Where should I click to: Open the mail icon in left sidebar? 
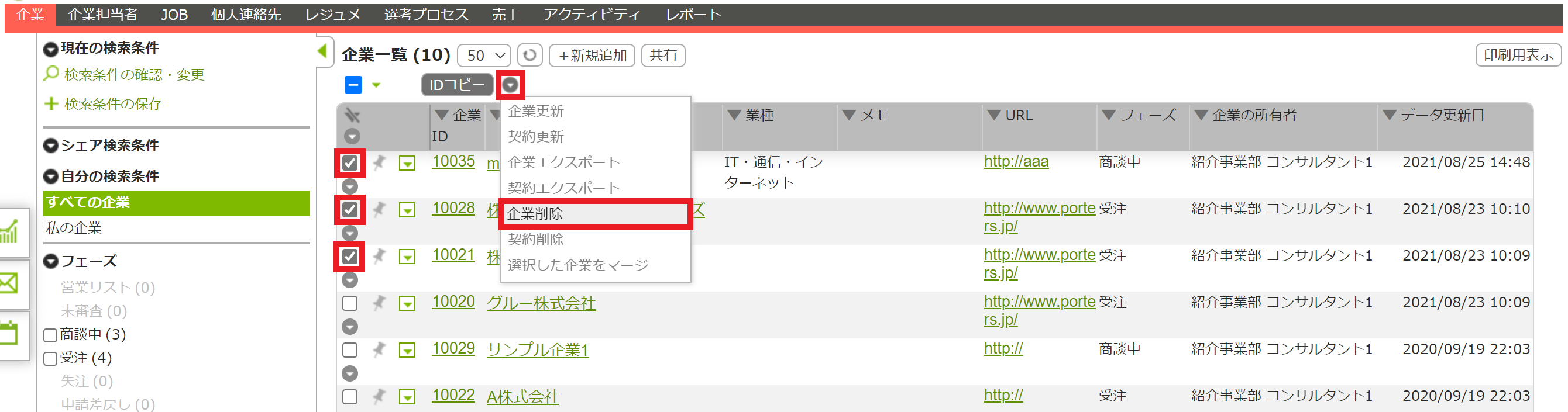coord(9,283)
